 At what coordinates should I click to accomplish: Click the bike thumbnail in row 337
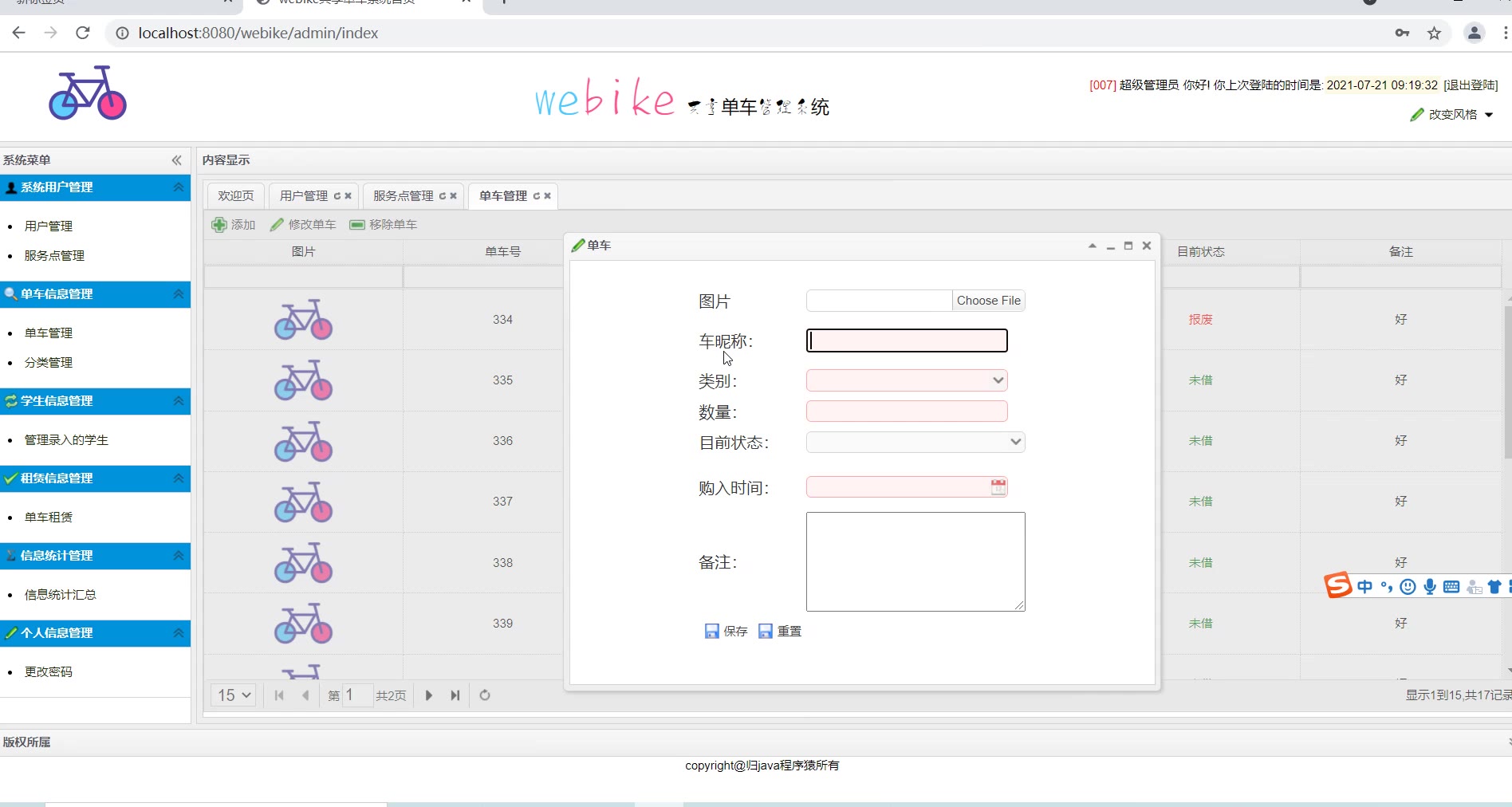pos(303,502)
